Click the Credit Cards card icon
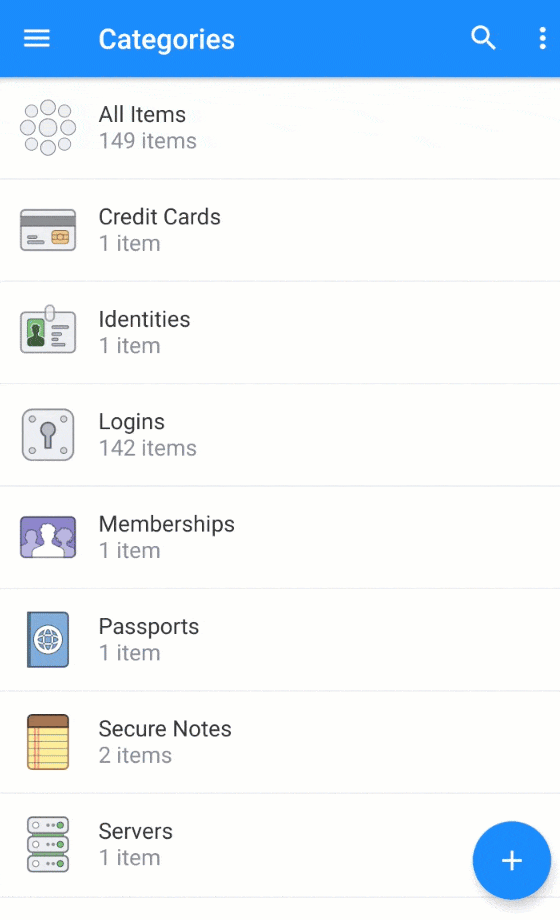The image size is (560, 920). click(48, 230)
